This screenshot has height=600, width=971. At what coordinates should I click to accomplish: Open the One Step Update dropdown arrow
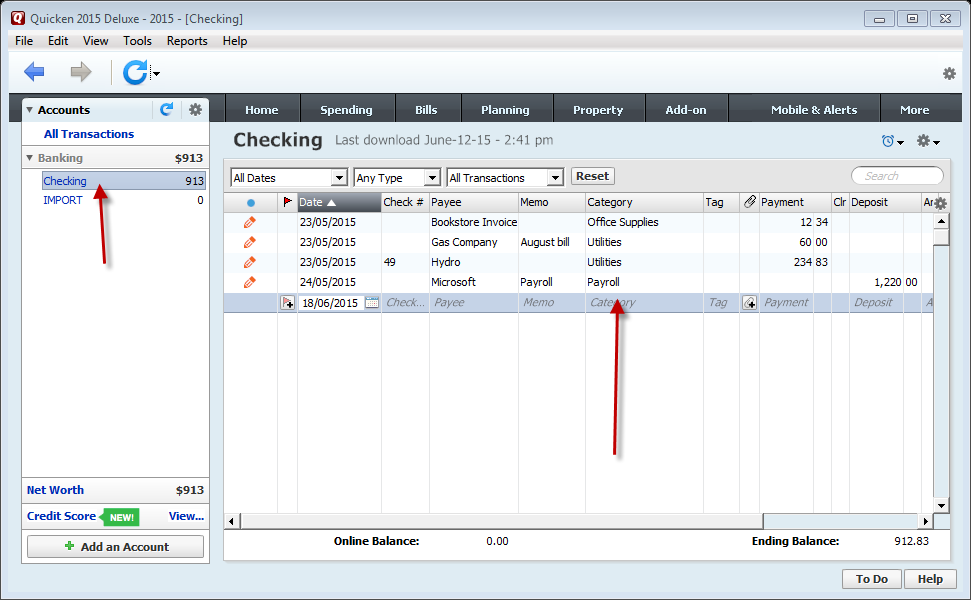pos(156,74)
